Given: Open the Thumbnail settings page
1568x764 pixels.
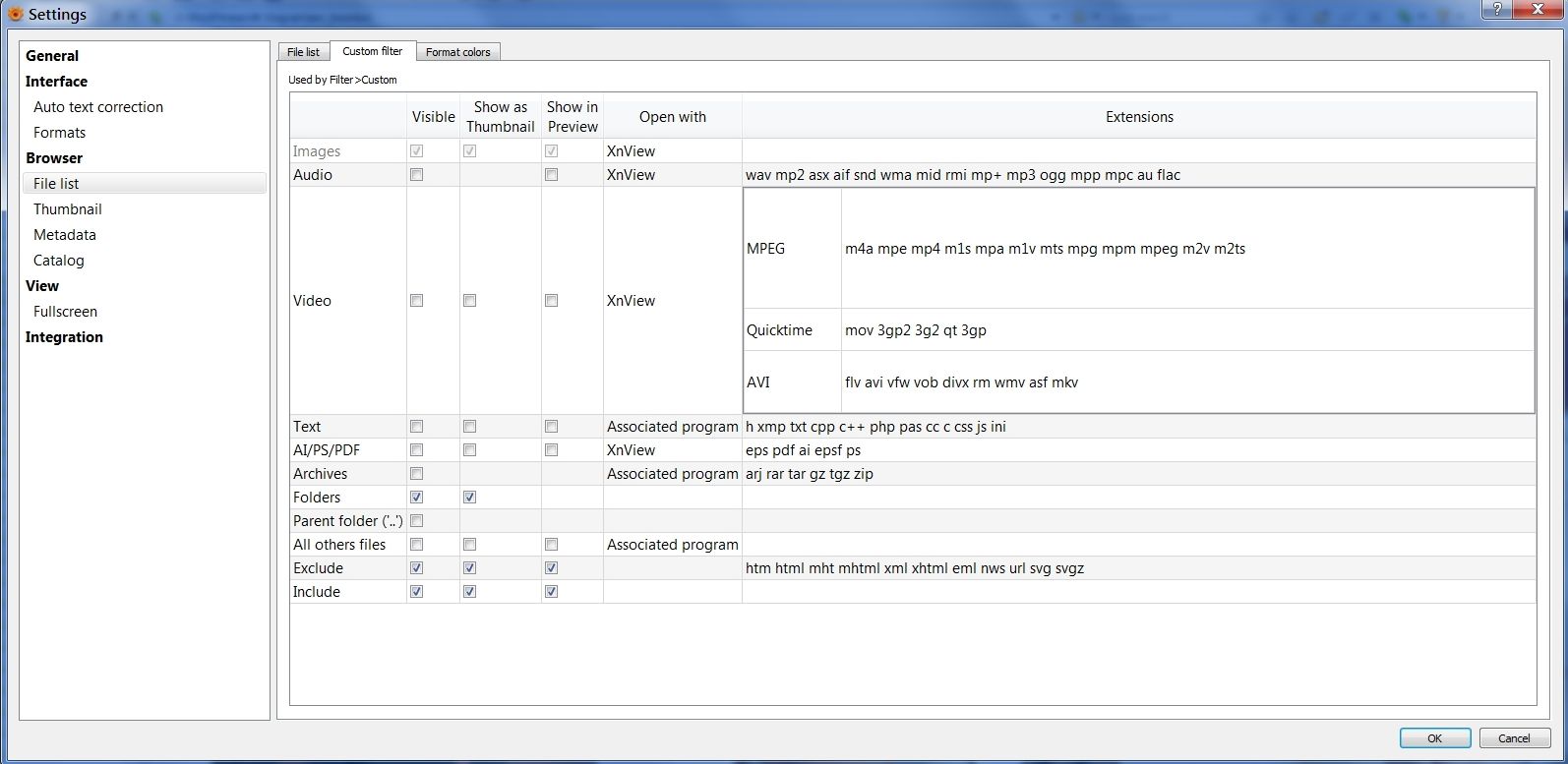Looking at the screenshot, I should coord(68,209).
